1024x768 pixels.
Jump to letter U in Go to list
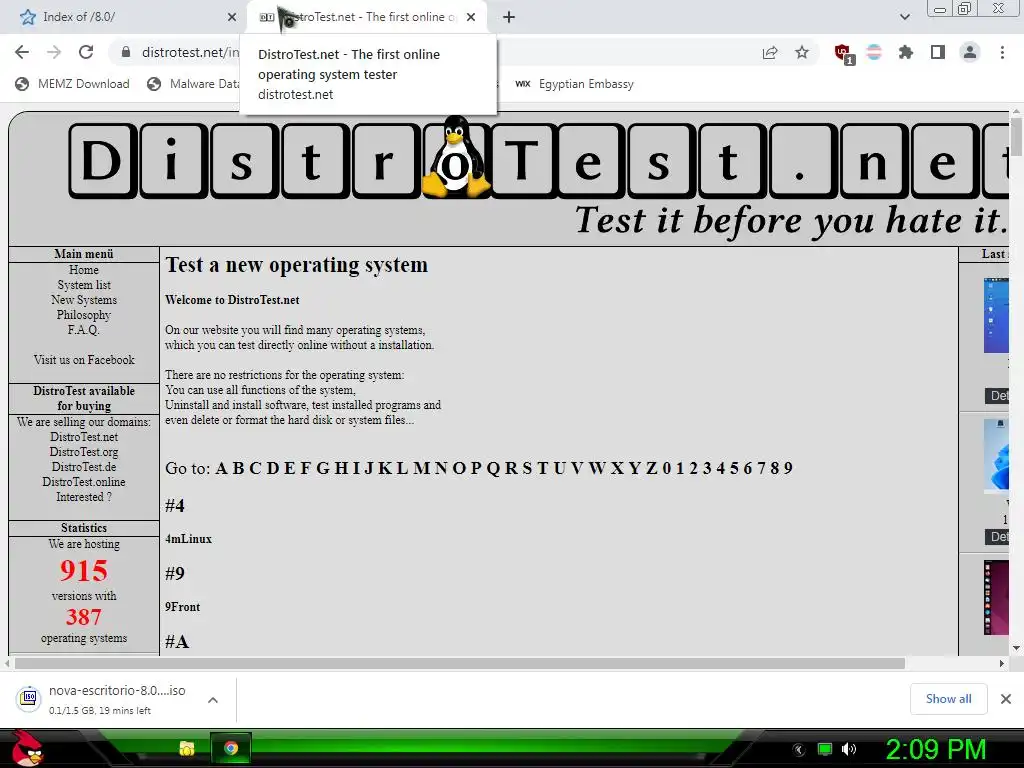click(560, 468)
